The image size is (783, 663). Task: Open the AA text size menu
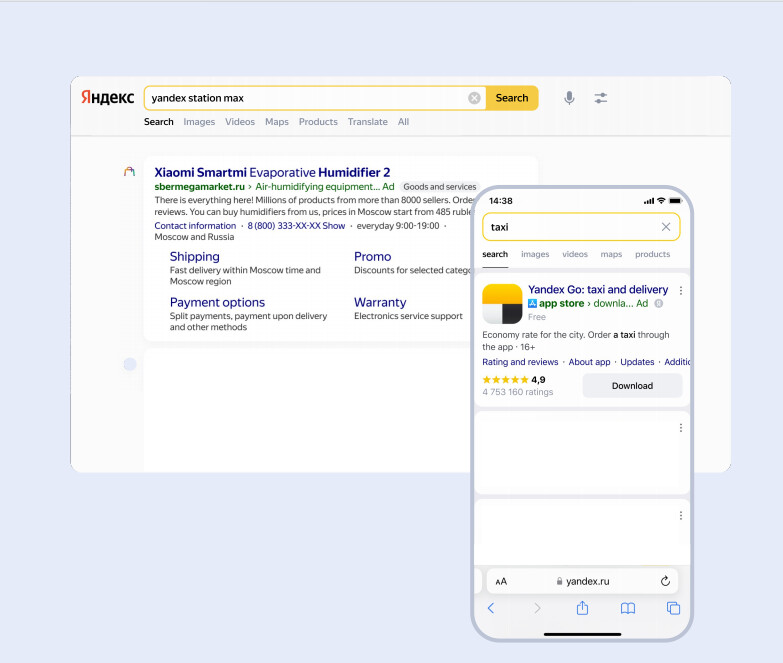tap(501, 581)
